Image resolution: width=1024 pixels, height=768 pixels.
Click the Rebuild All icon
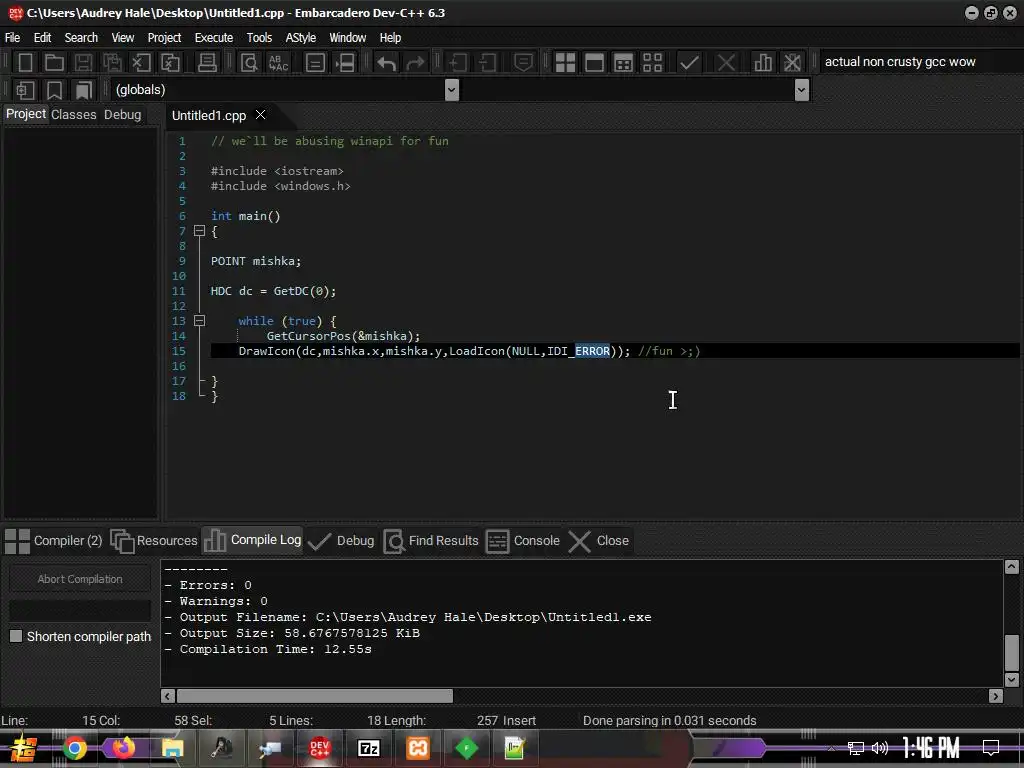coord(652,63)
